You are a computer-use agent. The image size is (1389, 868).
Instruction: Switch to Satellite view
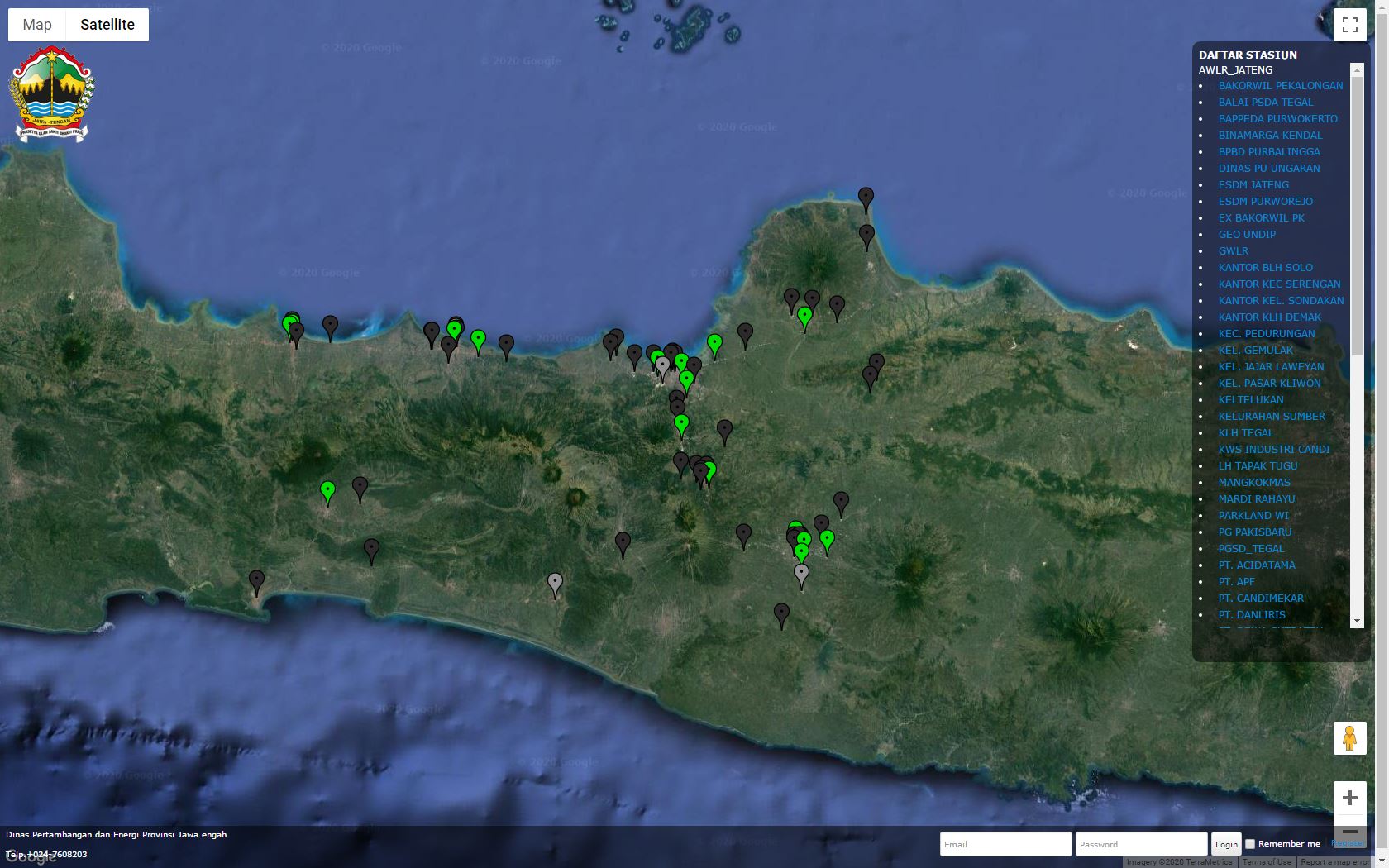[107, 25]
